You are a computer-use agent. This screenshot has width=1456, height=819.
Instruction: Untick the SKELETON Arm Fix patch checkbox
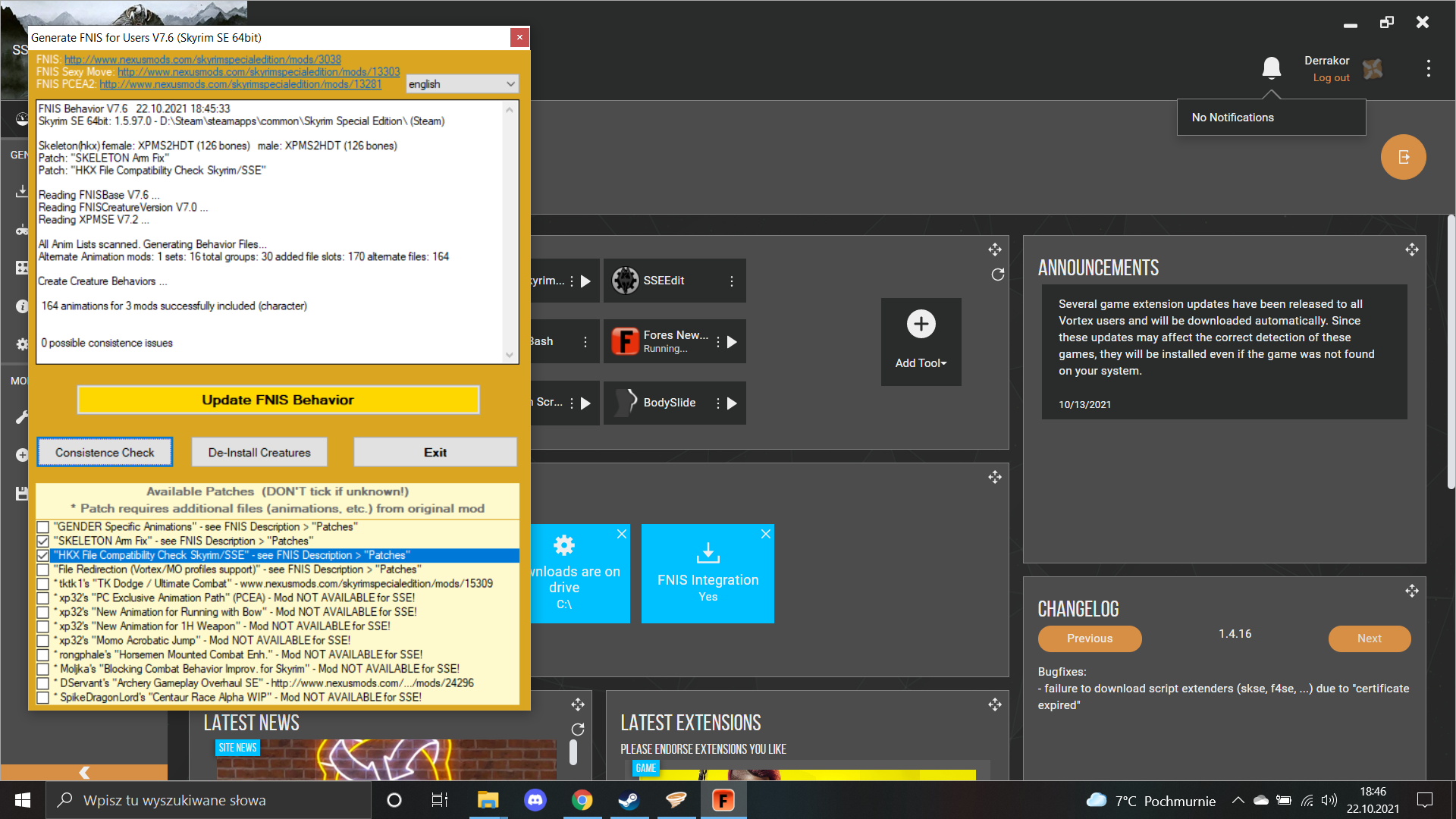point(43,541)
